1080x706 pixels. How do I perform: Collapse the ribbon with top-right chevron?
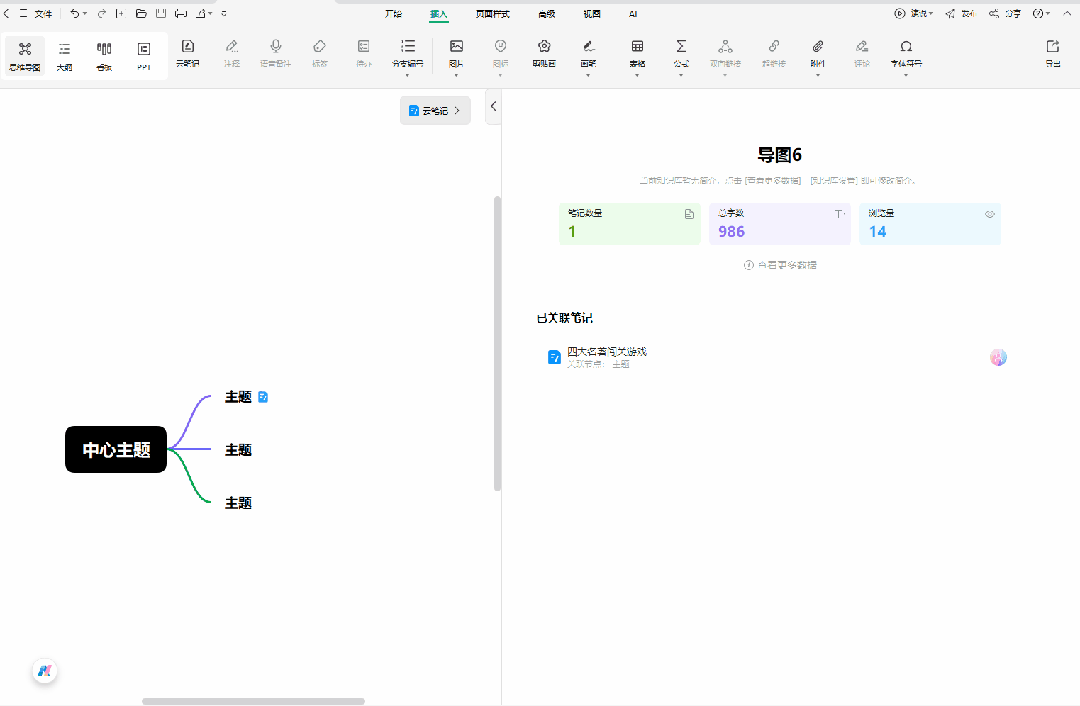coord(1067,13)
